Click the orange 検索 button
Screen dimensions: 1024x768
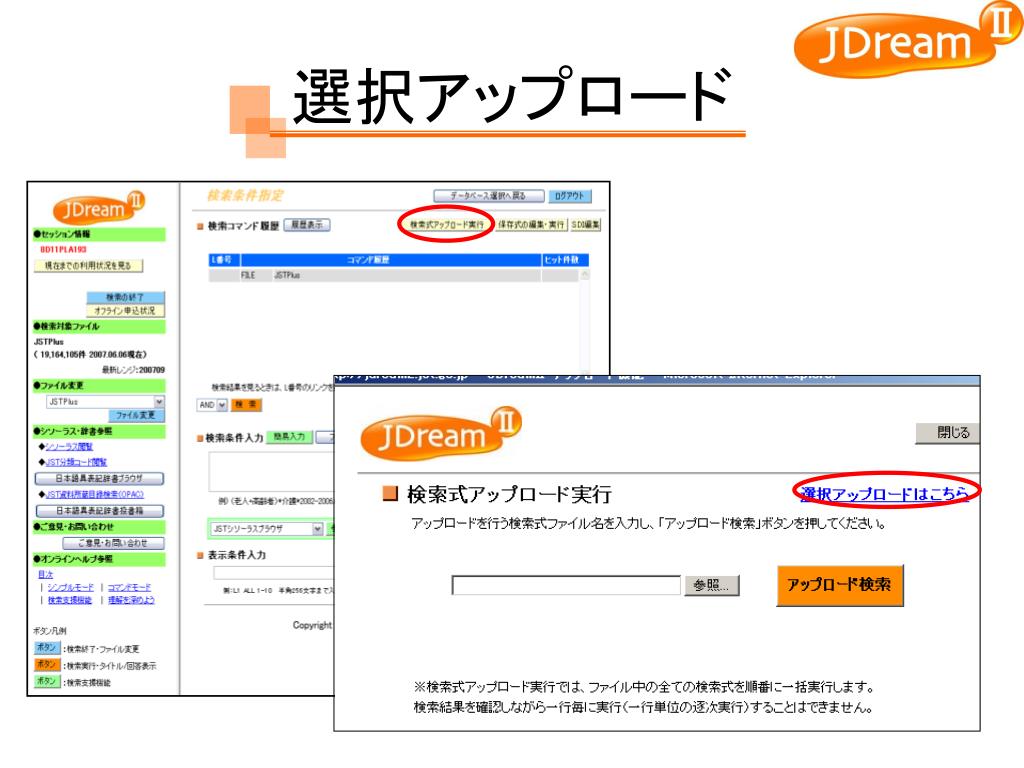coord(246,405)
